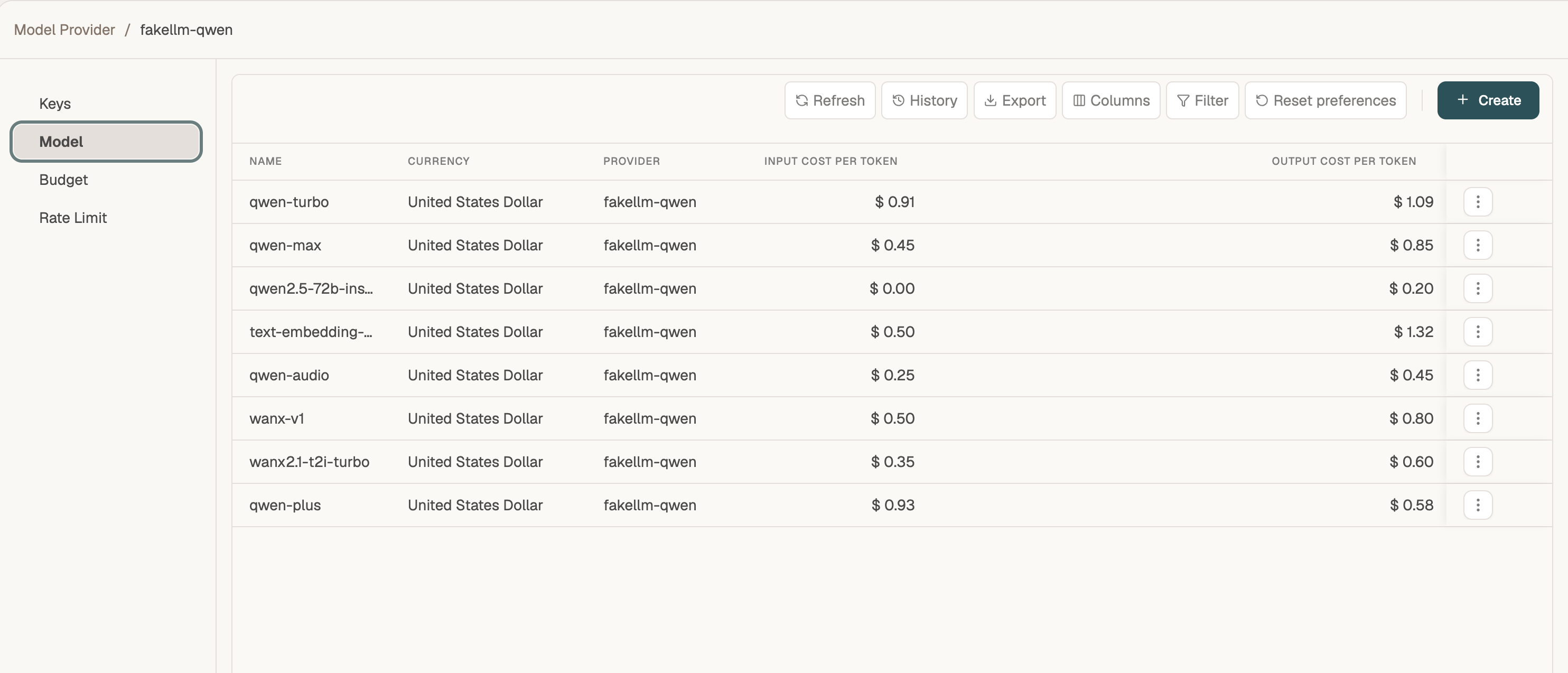Viewport: 1568px width, 673px height.
Task: Click the $ 0.93 input cost value
Action: pyautogui.click(x=892, y=505)
